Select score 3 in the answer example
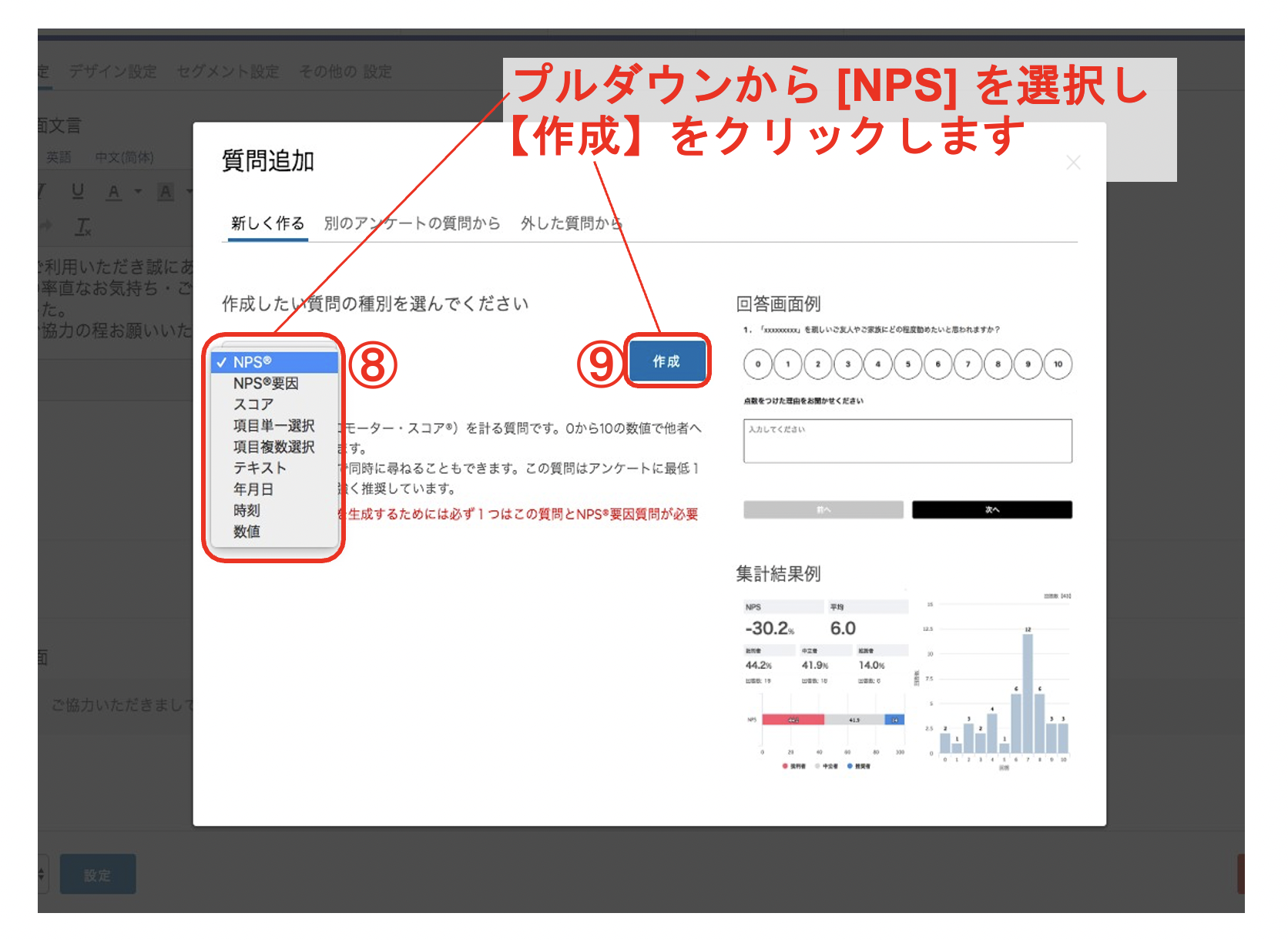The height and width of the screenshot is (940, 1288). tap(848, 364)
